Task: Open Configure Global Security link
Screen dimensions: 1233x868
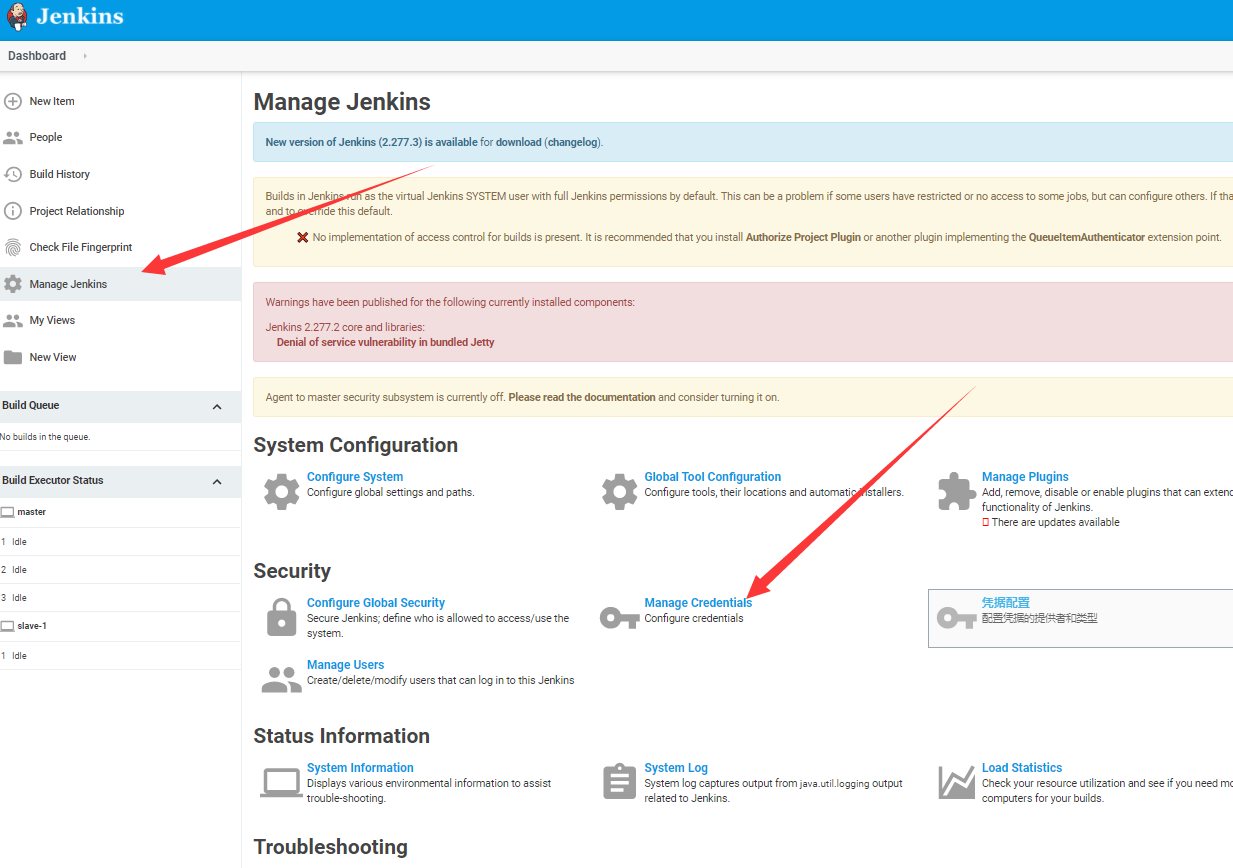Action: pos(376,603)
